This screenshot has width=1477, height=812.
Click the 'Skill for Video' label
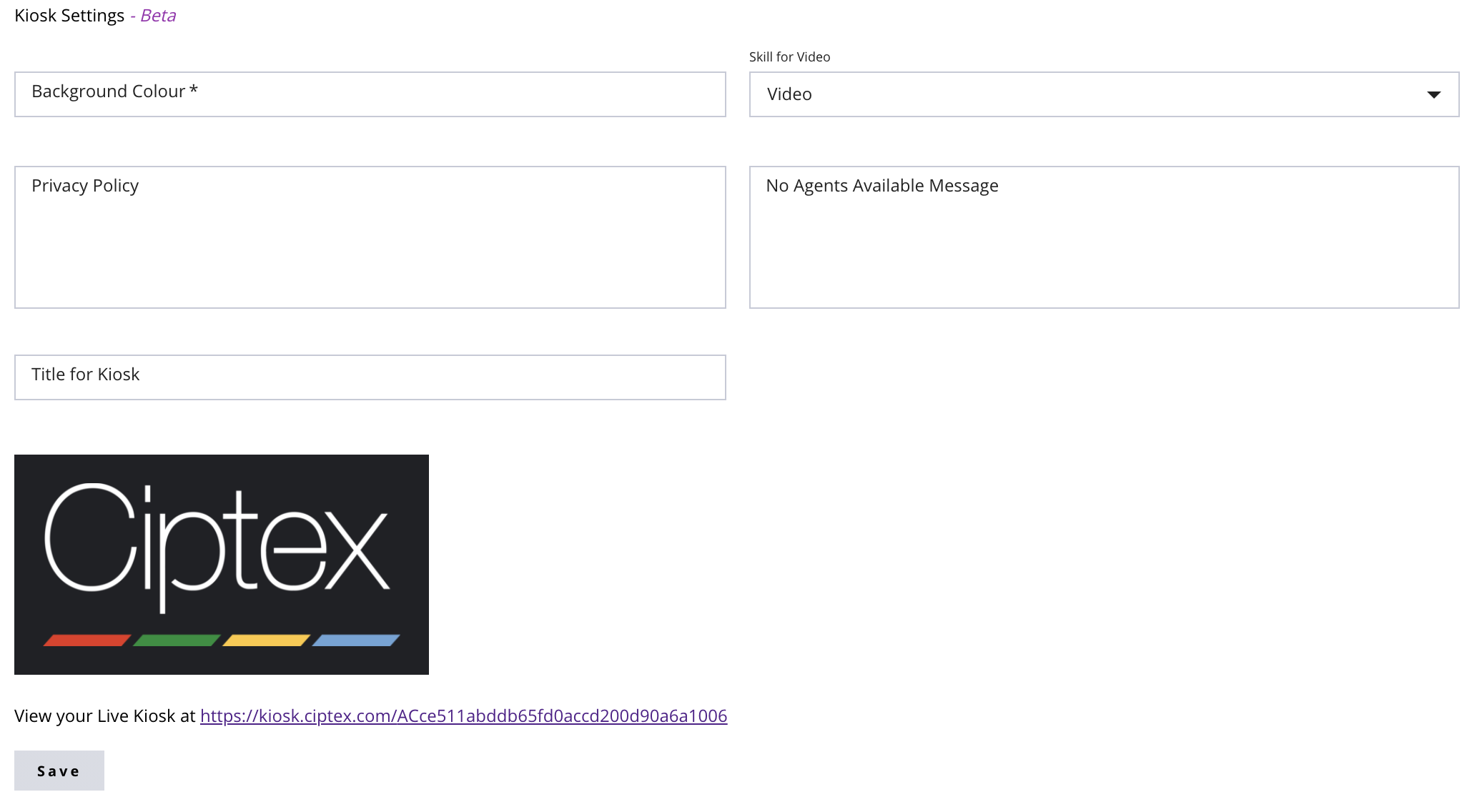pos(789,57)
